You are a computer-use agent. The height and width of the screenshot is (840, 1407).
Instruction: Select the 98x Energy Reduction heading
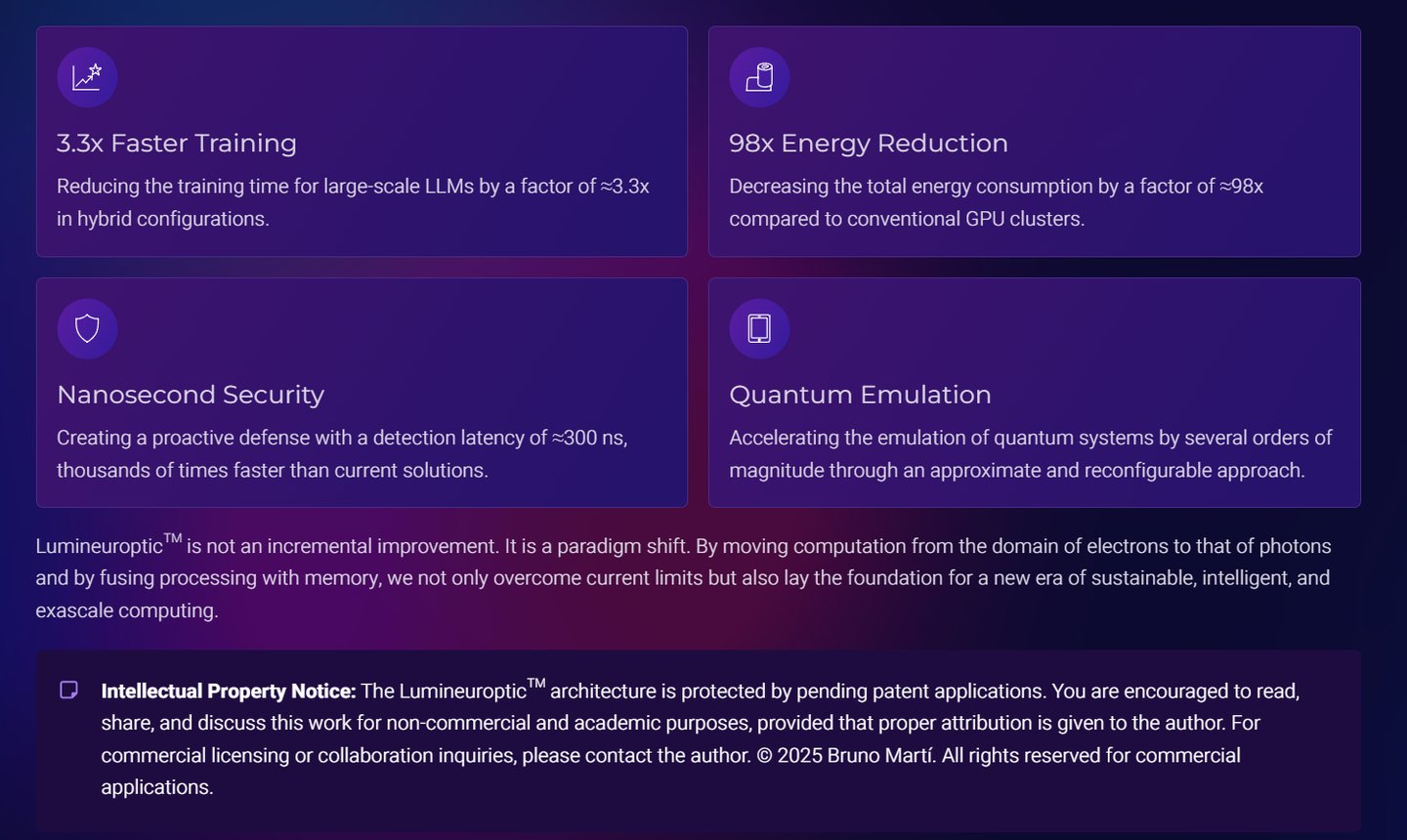(x=869, y=143)
